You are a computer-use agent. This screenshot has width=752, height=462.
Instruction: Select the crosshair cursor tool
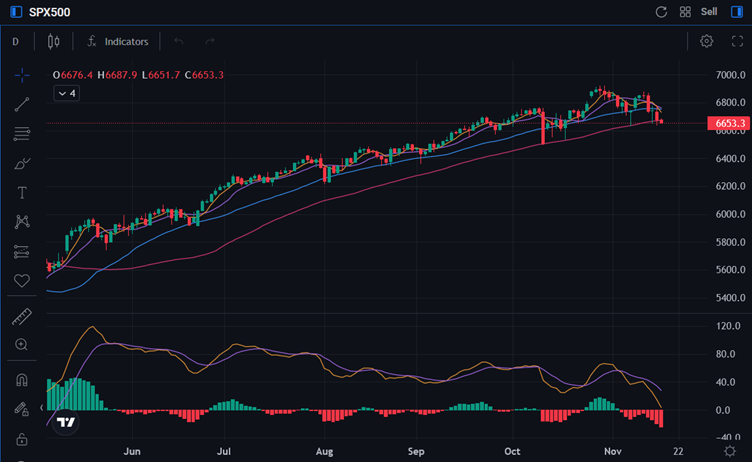click(x=22, y=75)
